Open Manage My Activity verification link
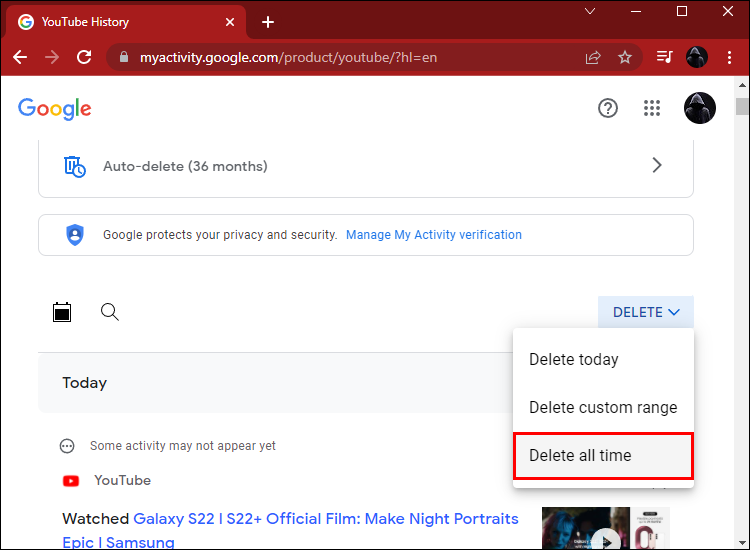The height and width of the screenshot is (550, 750). 434,235
